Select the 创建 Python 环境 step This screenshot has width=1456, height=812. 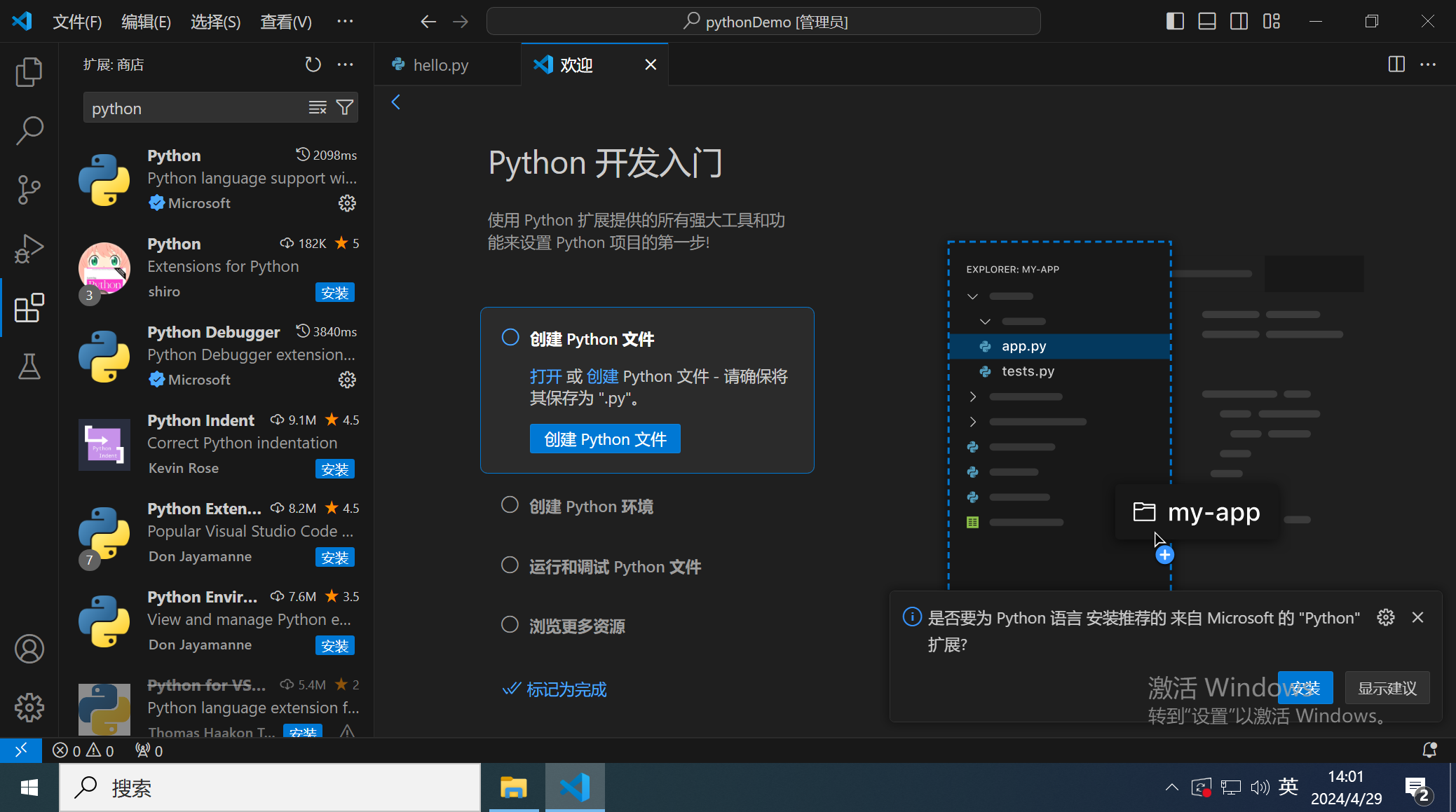[591, 507]
